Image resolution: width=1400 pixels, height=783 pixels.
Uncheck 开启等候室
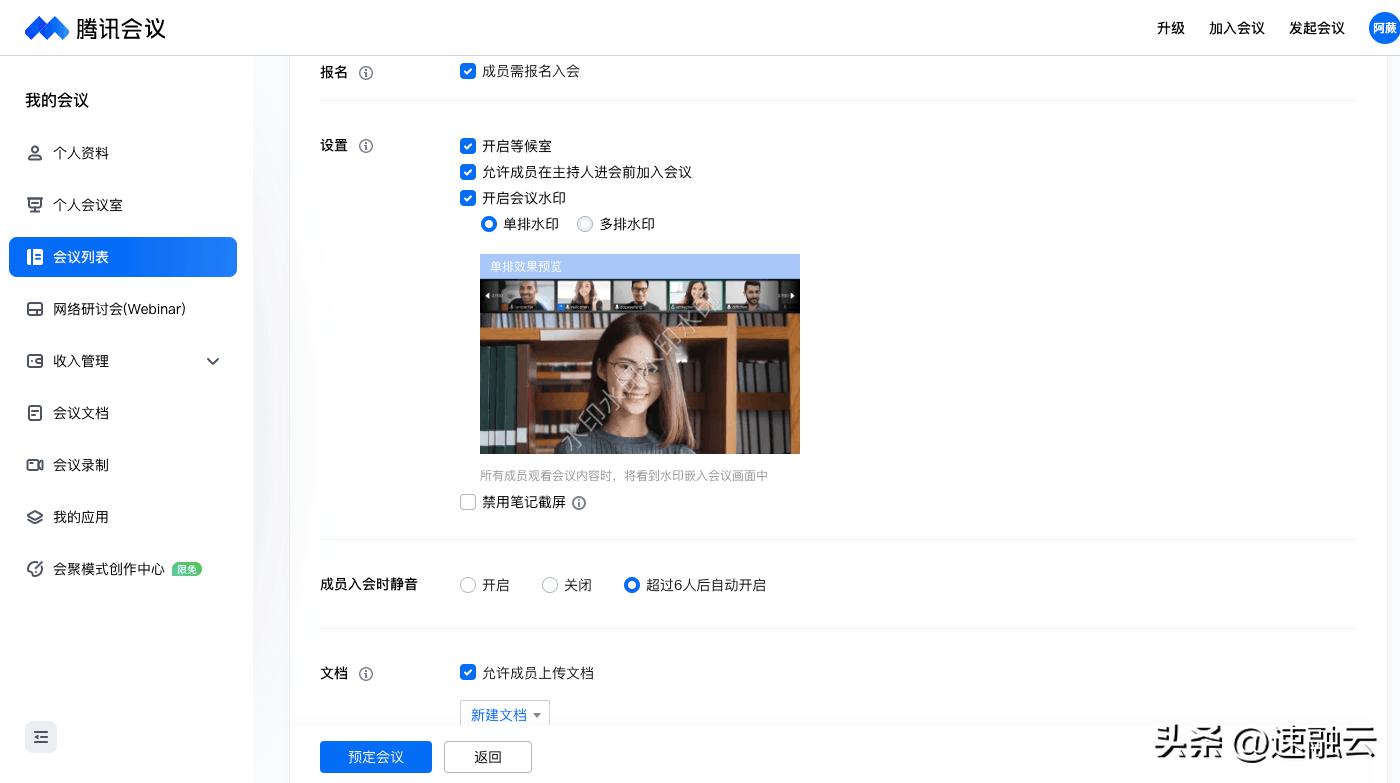[x=468, y=146]
